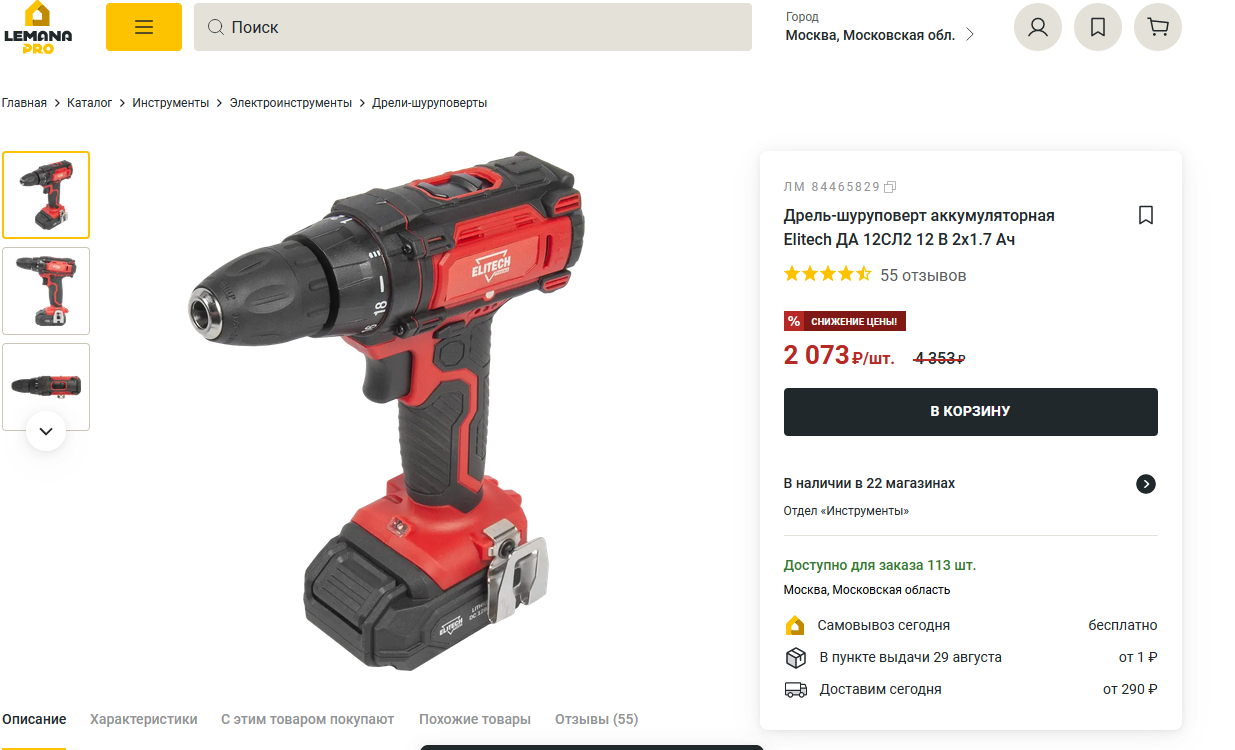Open the Lemana PRO home logo
The width and height of the screenshot is (1235, 750).
point(38,27)
